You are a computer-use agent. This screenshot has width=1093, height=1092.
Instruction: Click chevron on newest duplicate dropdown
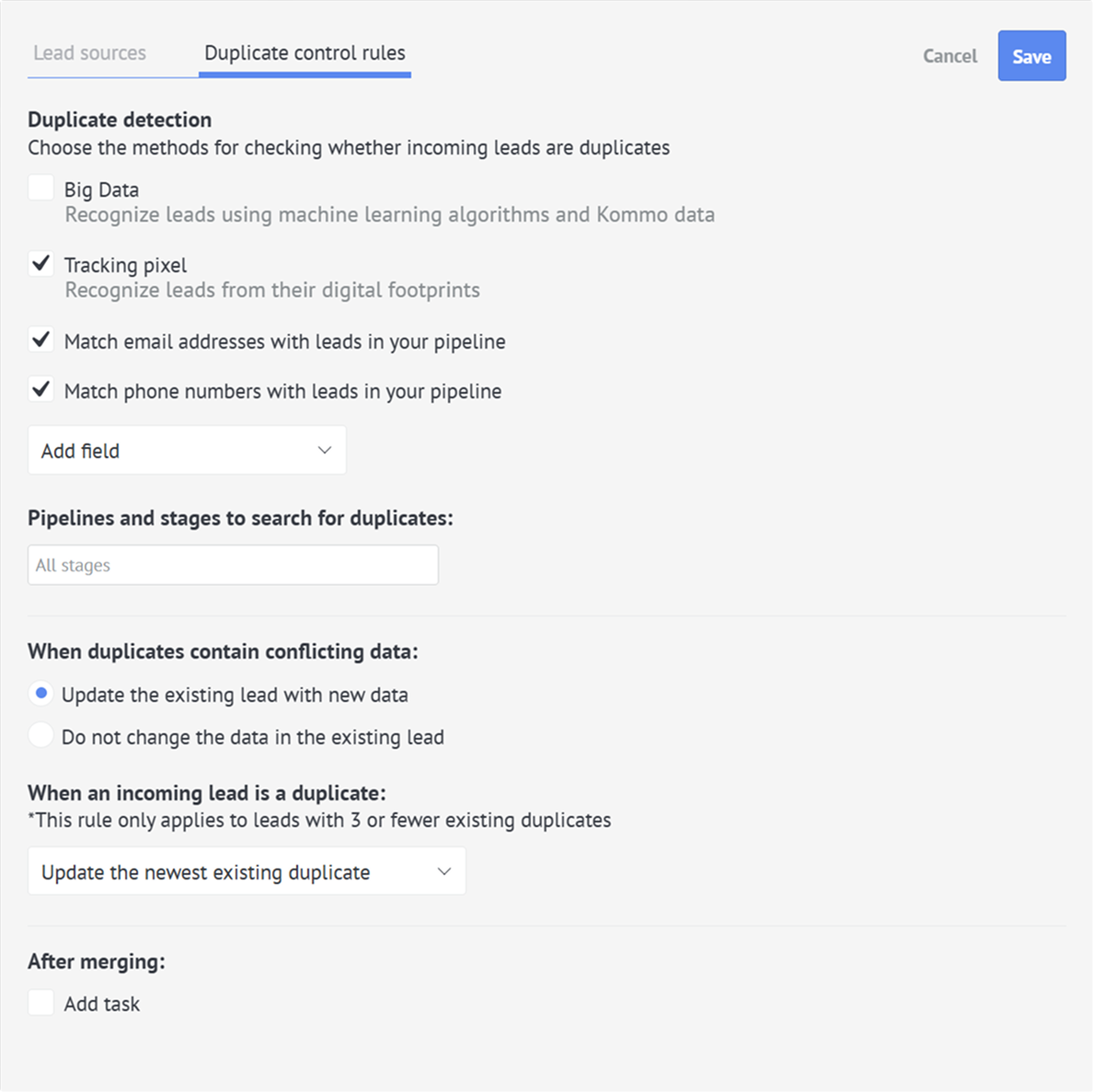444,871
